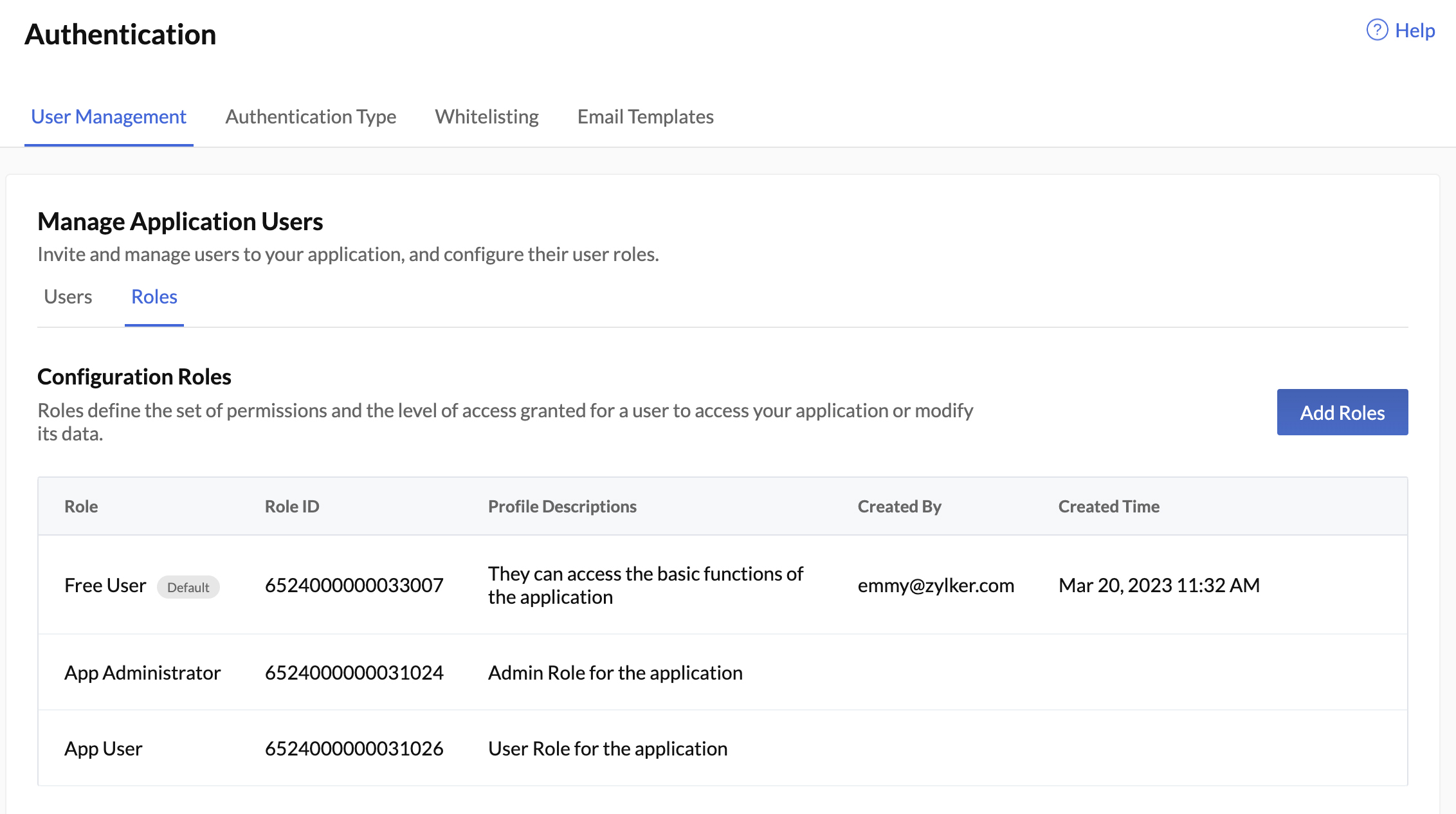Select the User Management tab

click(108, 116)
